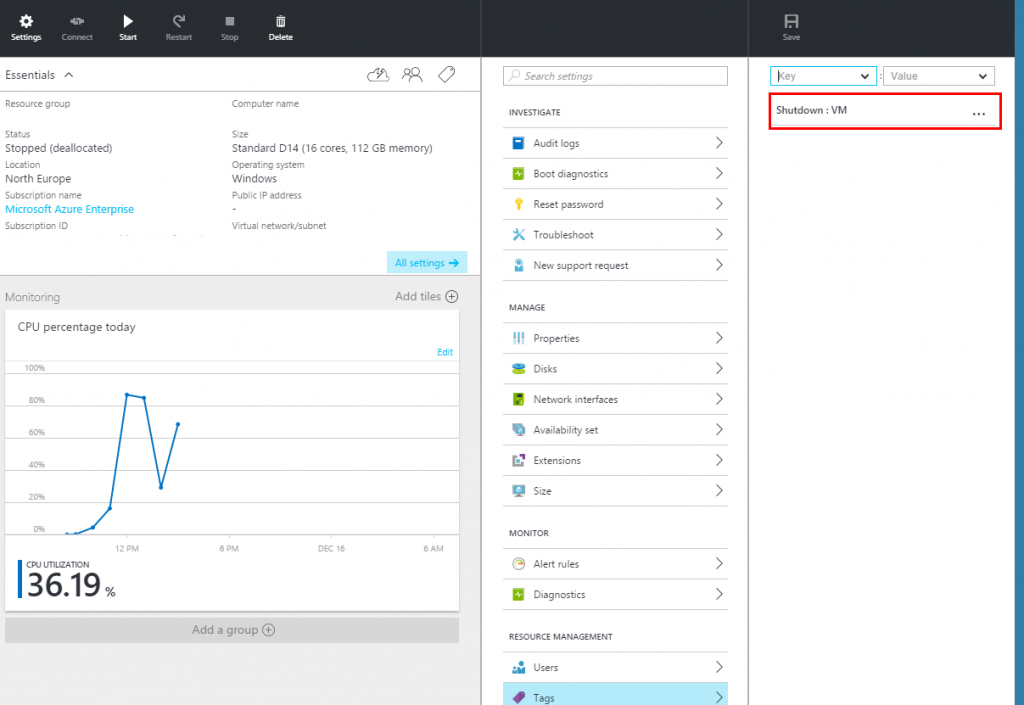
Task: Select the Shutdown : VM tag text
Action: point(811,110)
